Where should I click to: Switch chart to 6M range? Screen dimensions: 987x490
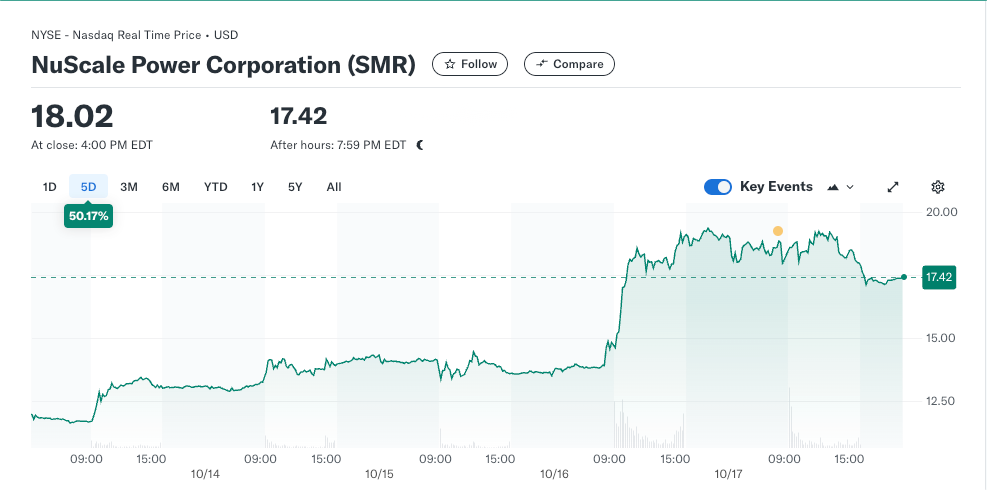point(171,187)
